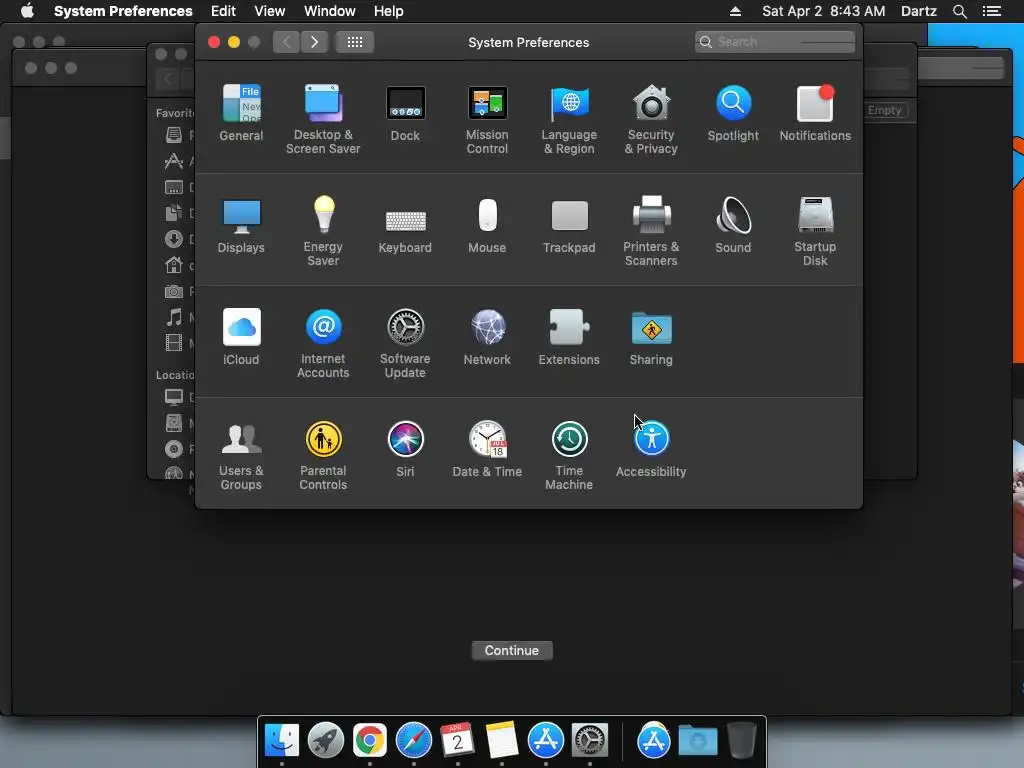Open Siri preferences

(405, 449)
